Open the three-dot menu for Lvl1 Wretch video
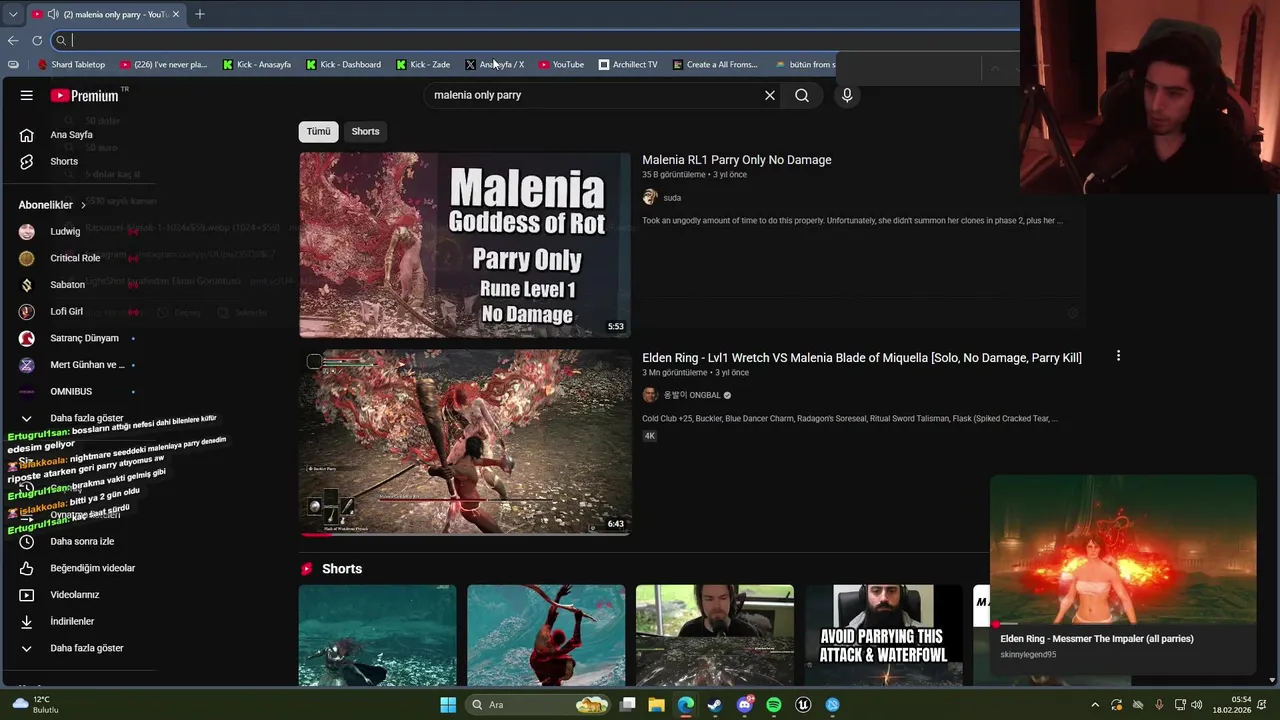 (1118, 356)
